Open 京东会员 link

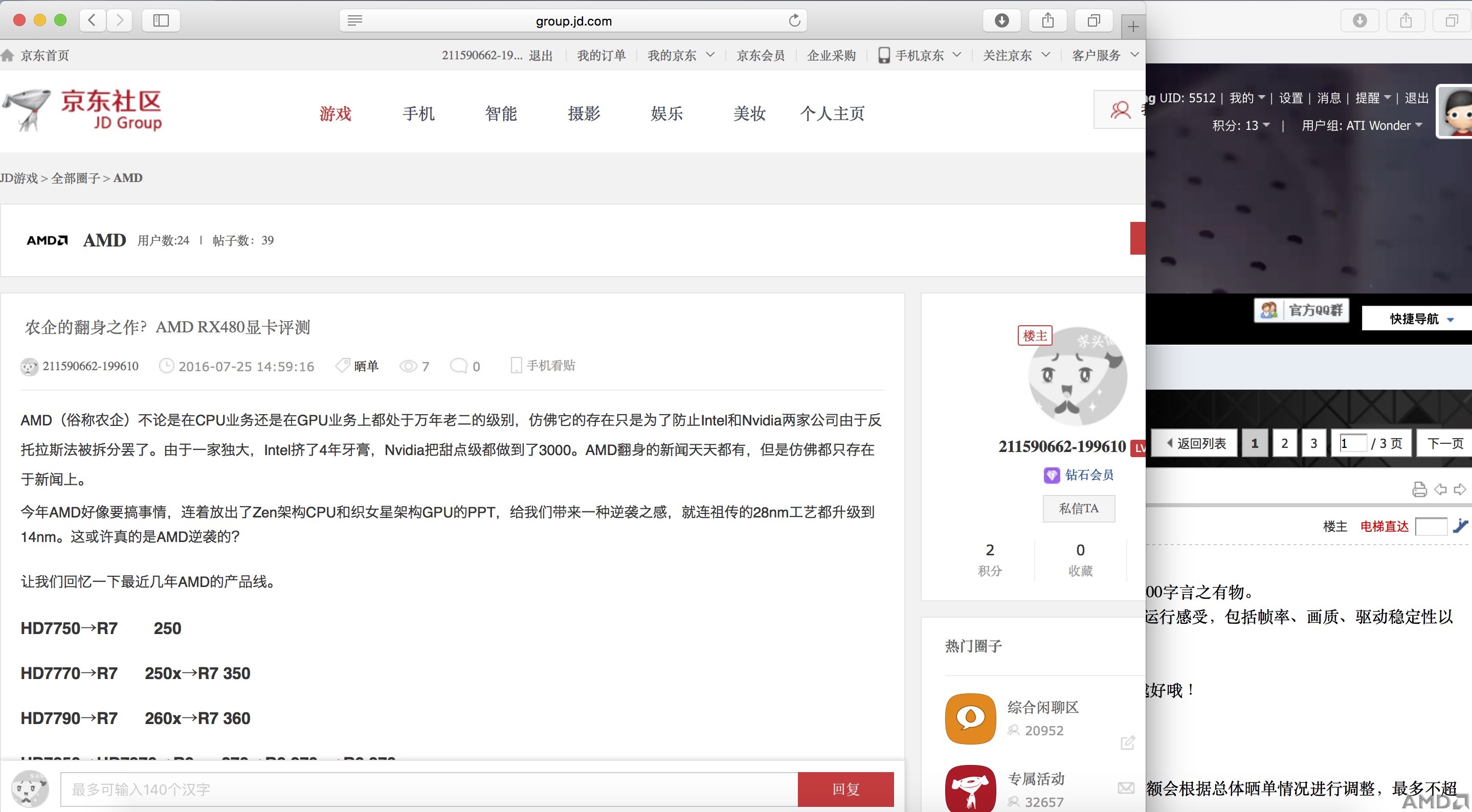pos(761,55)
